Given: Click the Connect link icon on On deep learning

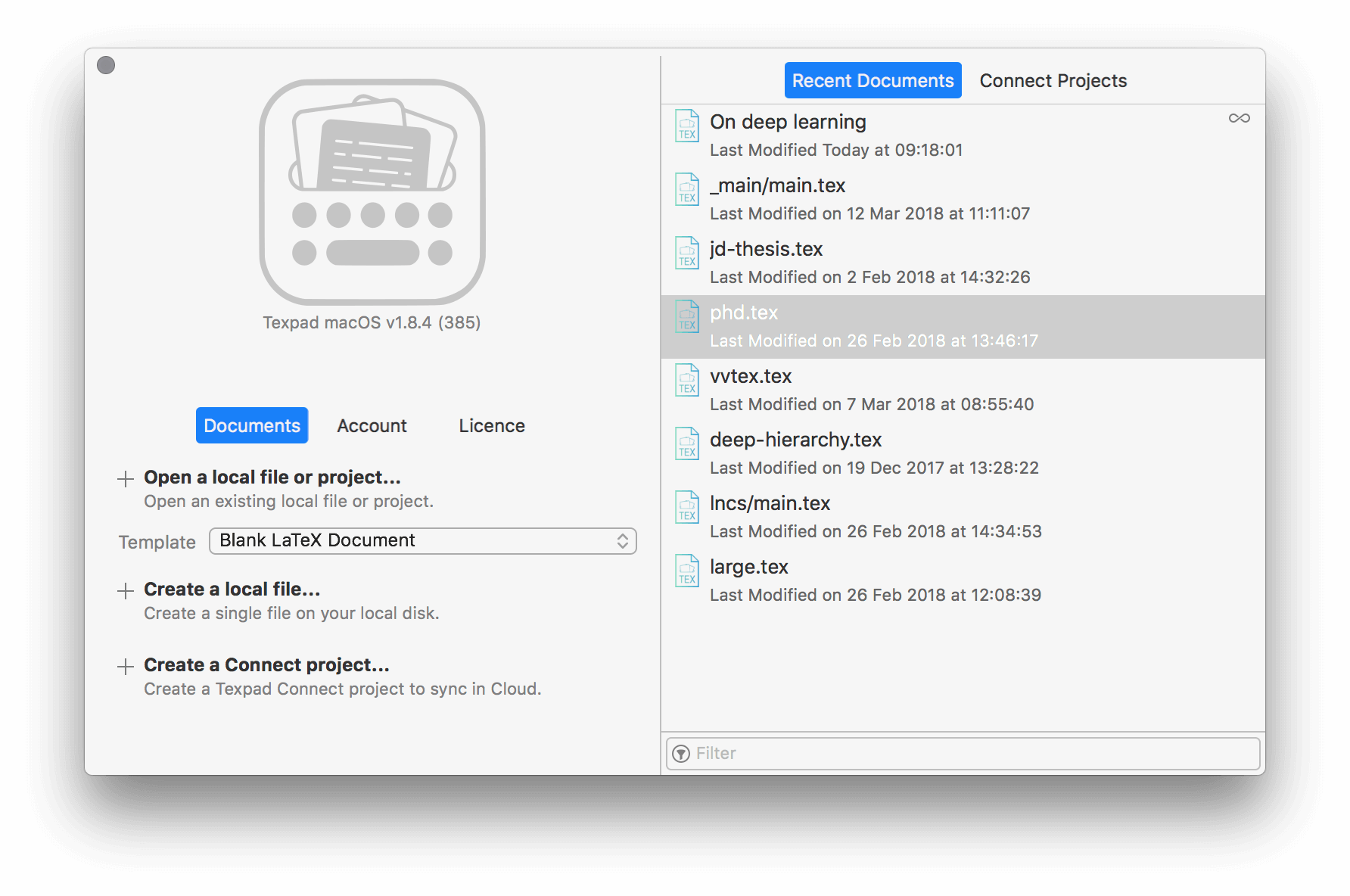Looking at the screenshot, I should point(1239,118).
